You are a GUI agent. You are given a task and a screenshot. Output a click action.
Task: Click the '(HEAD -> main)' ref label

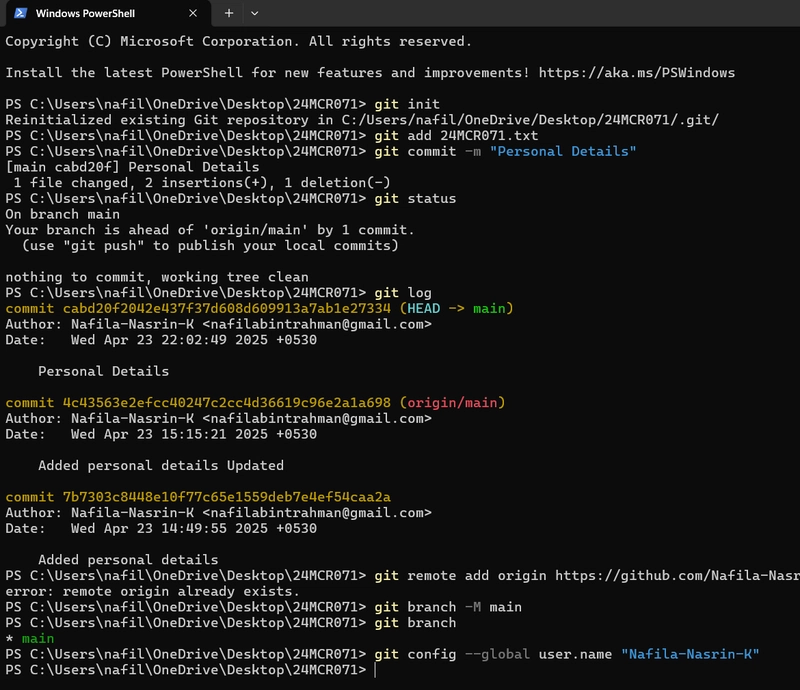click(x=456, y=309)
